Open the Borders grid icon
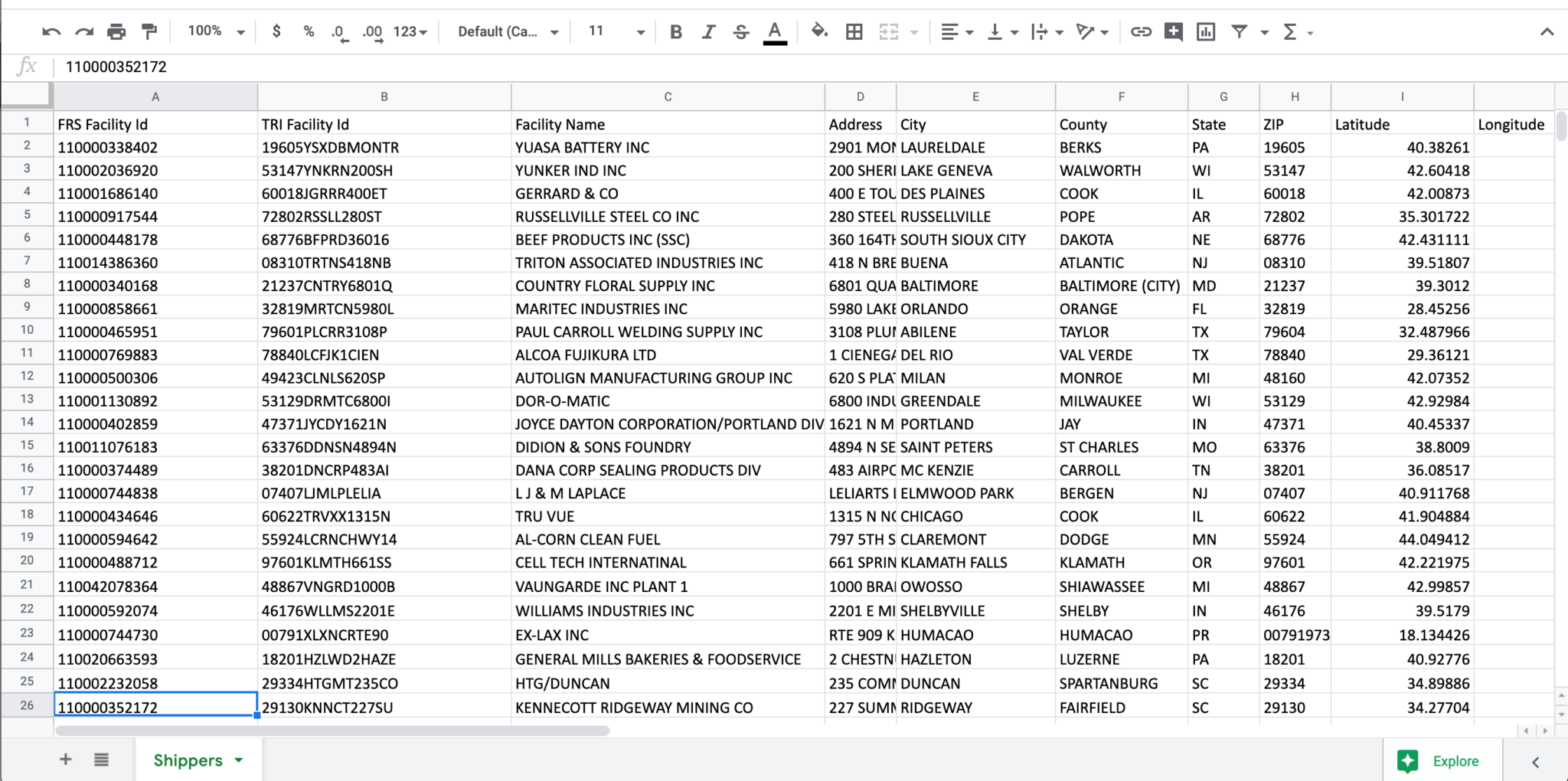 pos(854,32)
